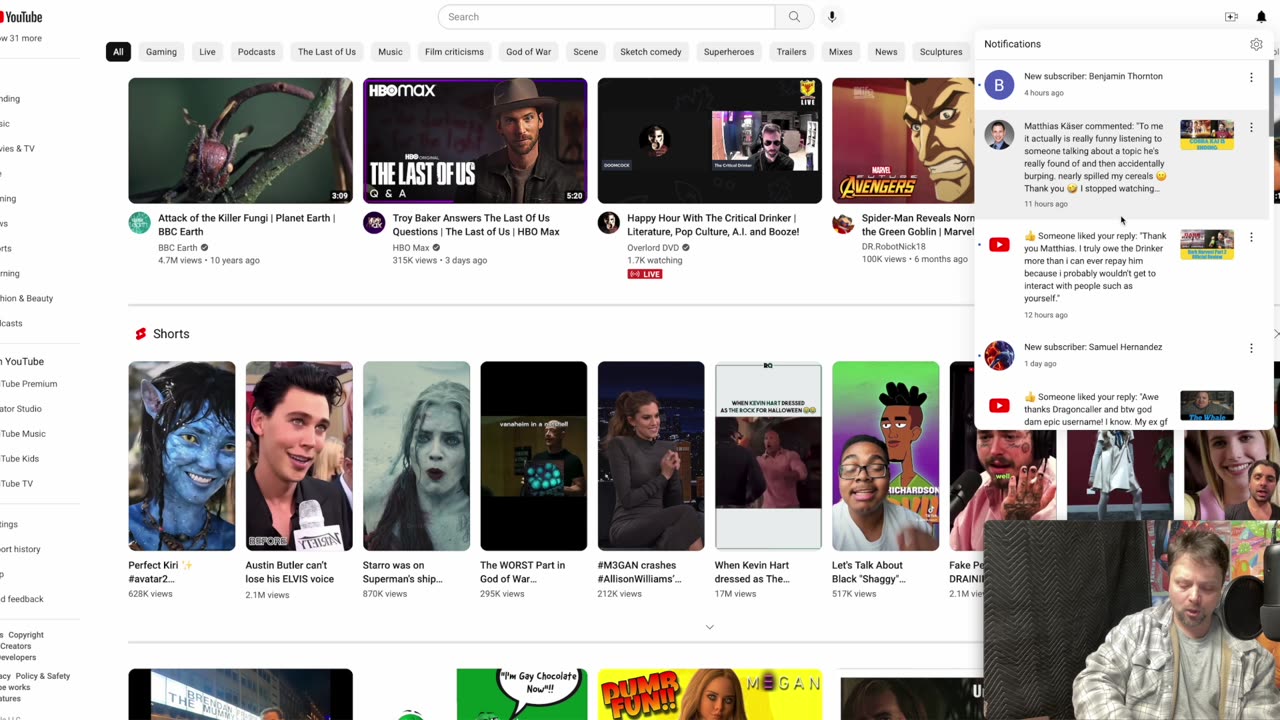Open the M3GAN 'Dumb Fun' video thumbnail
1280x720 pixels.
pos(709,694)
